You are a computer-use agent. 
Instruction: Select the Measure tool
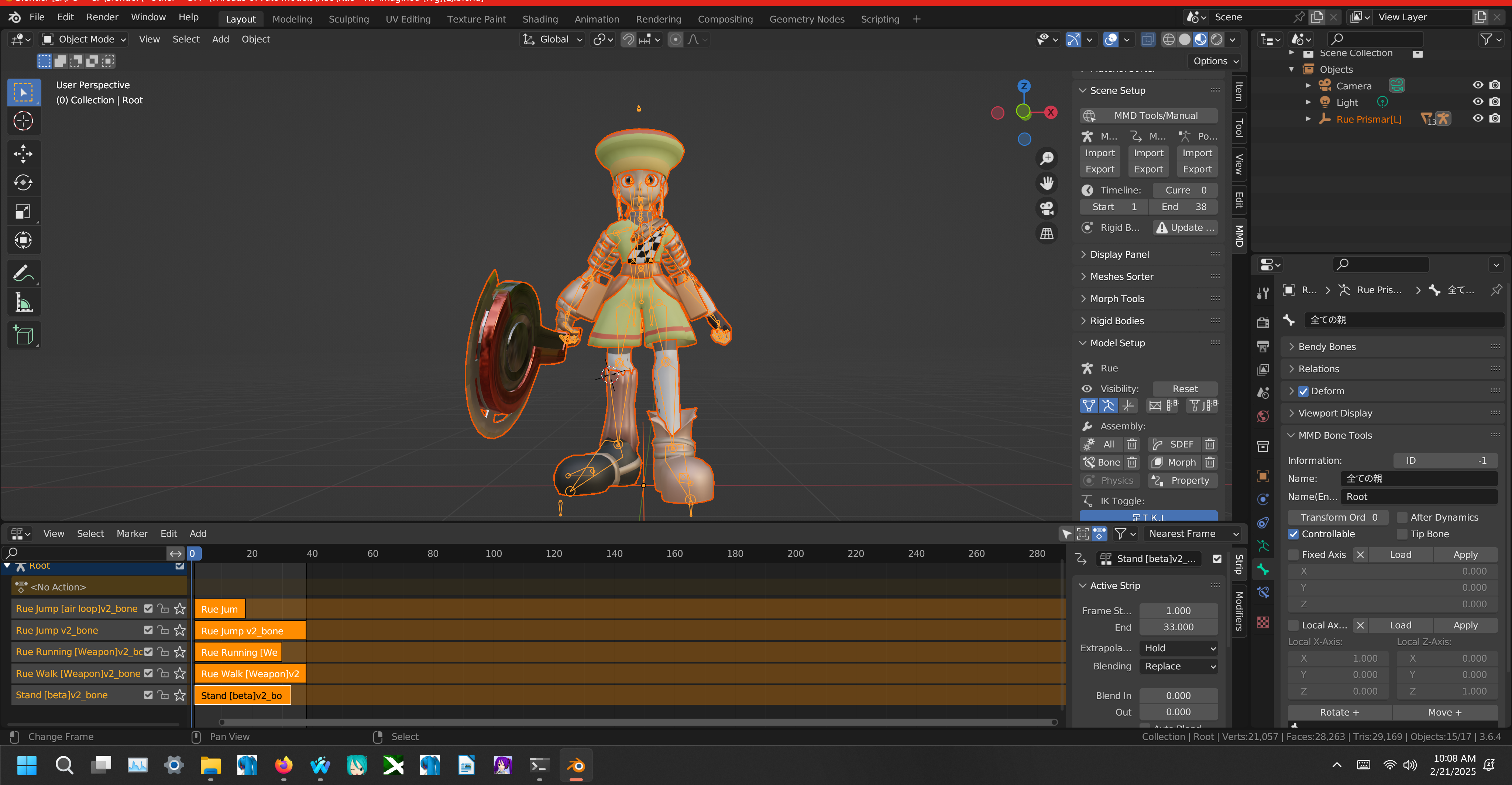tap(24, 302)
